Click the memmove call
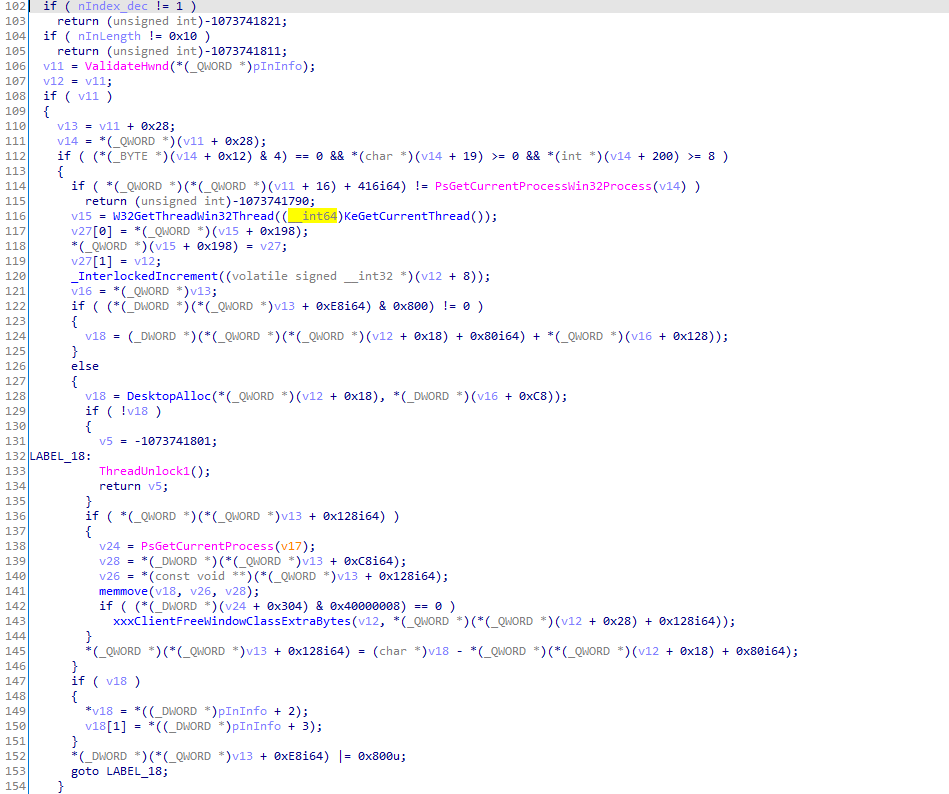 (x=123, y=591)
